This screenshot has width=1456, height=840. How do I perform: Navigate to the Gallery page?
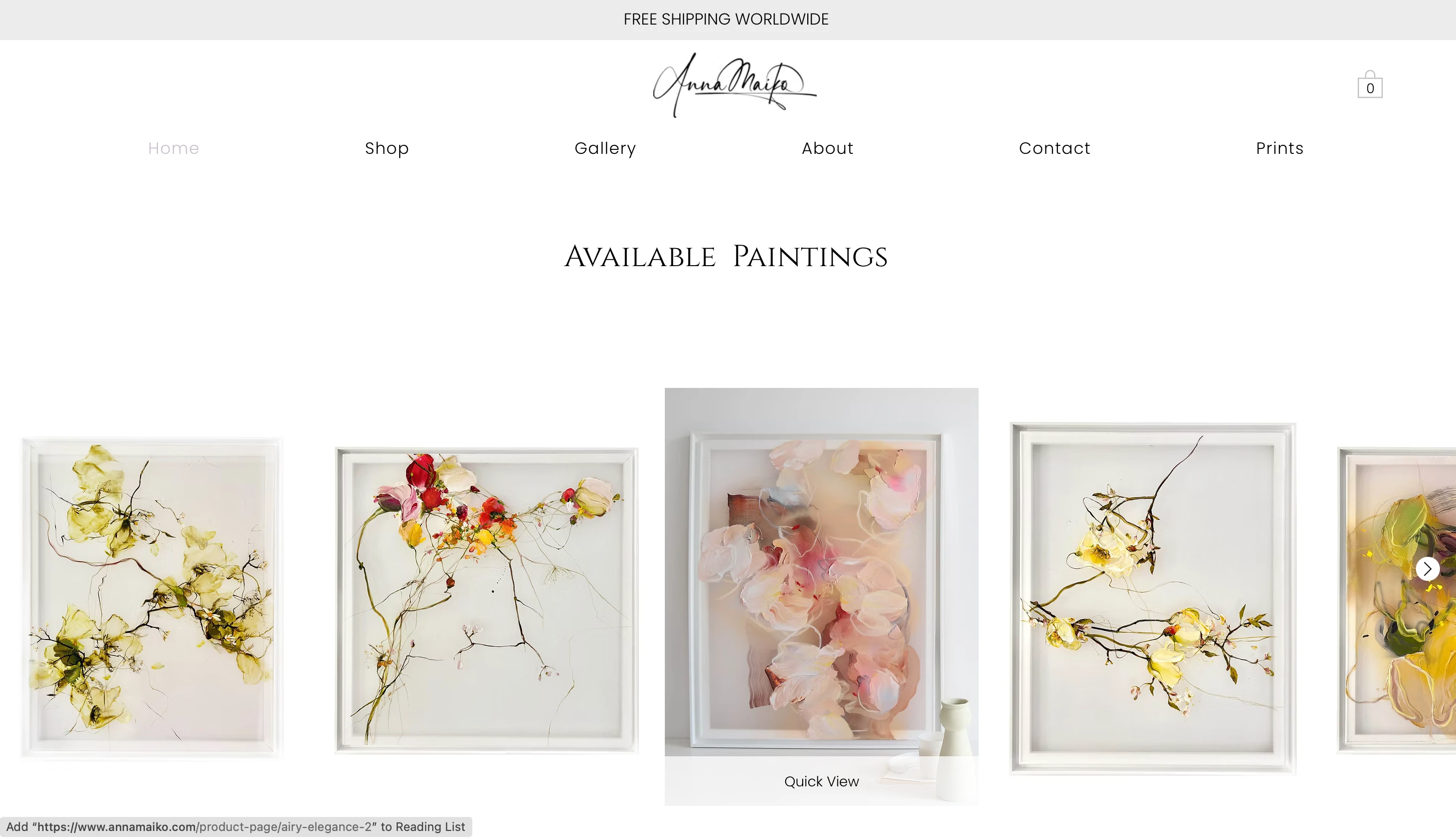tap(605, 148)
